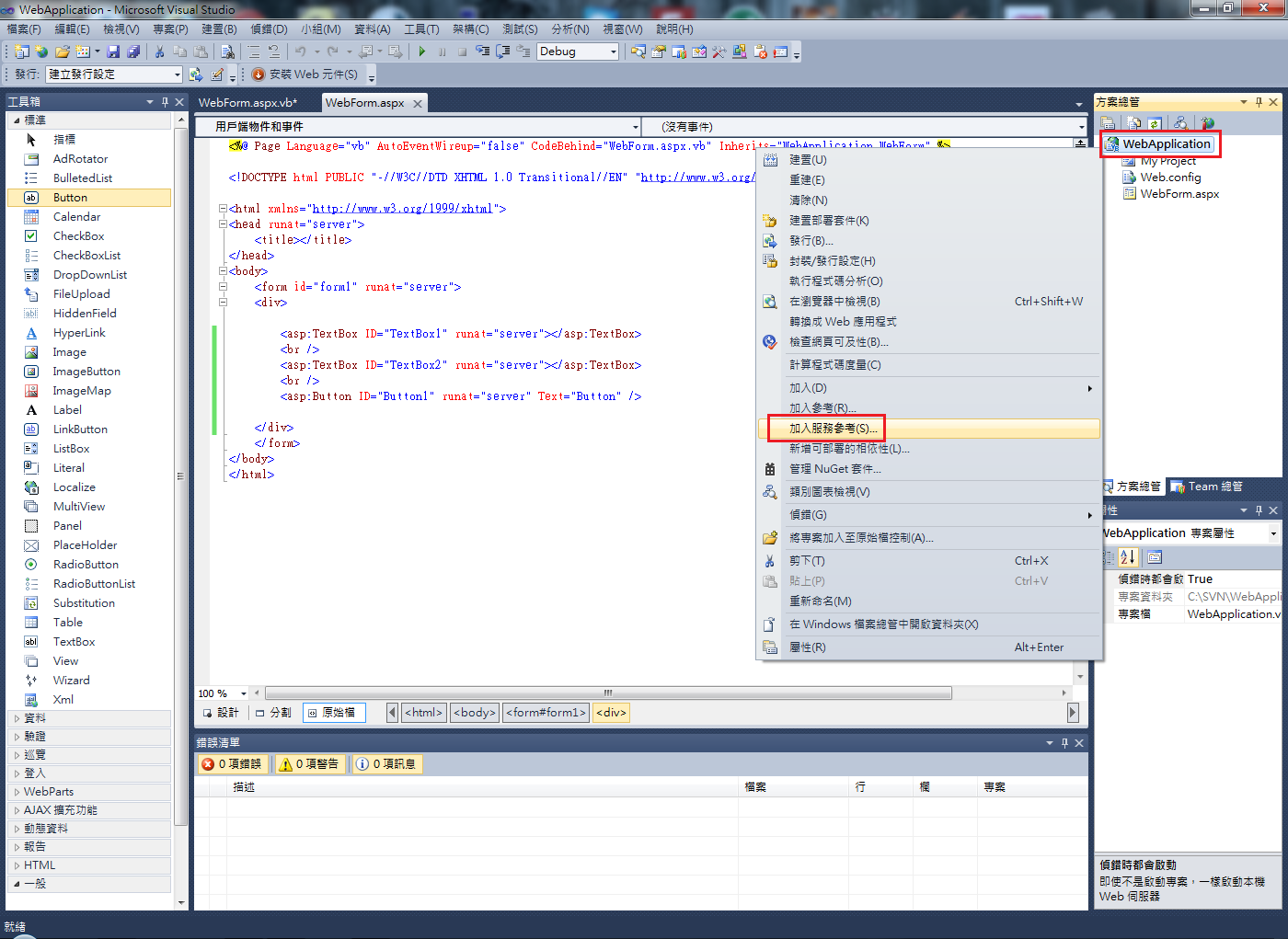The height and width of the screenshot is (939, 1288).
Task: Click the Cut scissors toolbar icon
Action: 159,52
